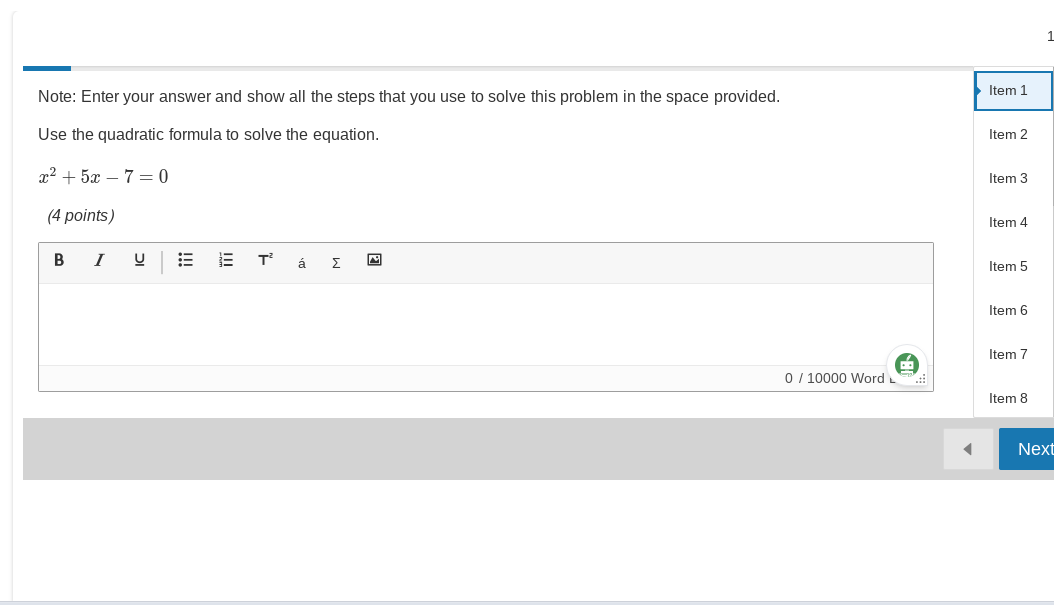Open the superscript formatting tool

[x=264, y=261]
